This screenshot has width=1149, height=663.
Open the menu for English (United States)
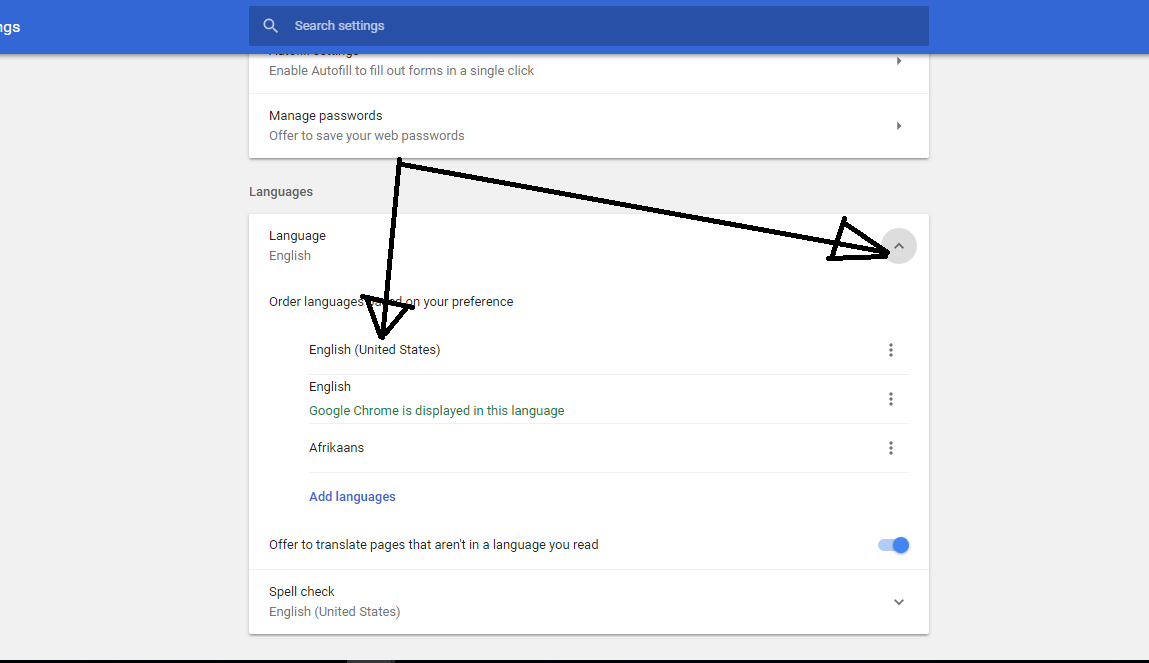(x=891, y=349)
